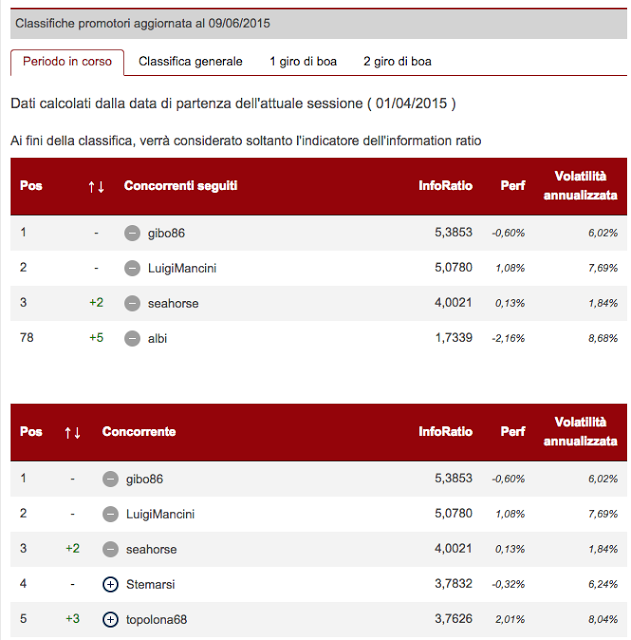Select the 2 giro di boa tab
This screenshot has height=640, width=631.
coord(397,62)
